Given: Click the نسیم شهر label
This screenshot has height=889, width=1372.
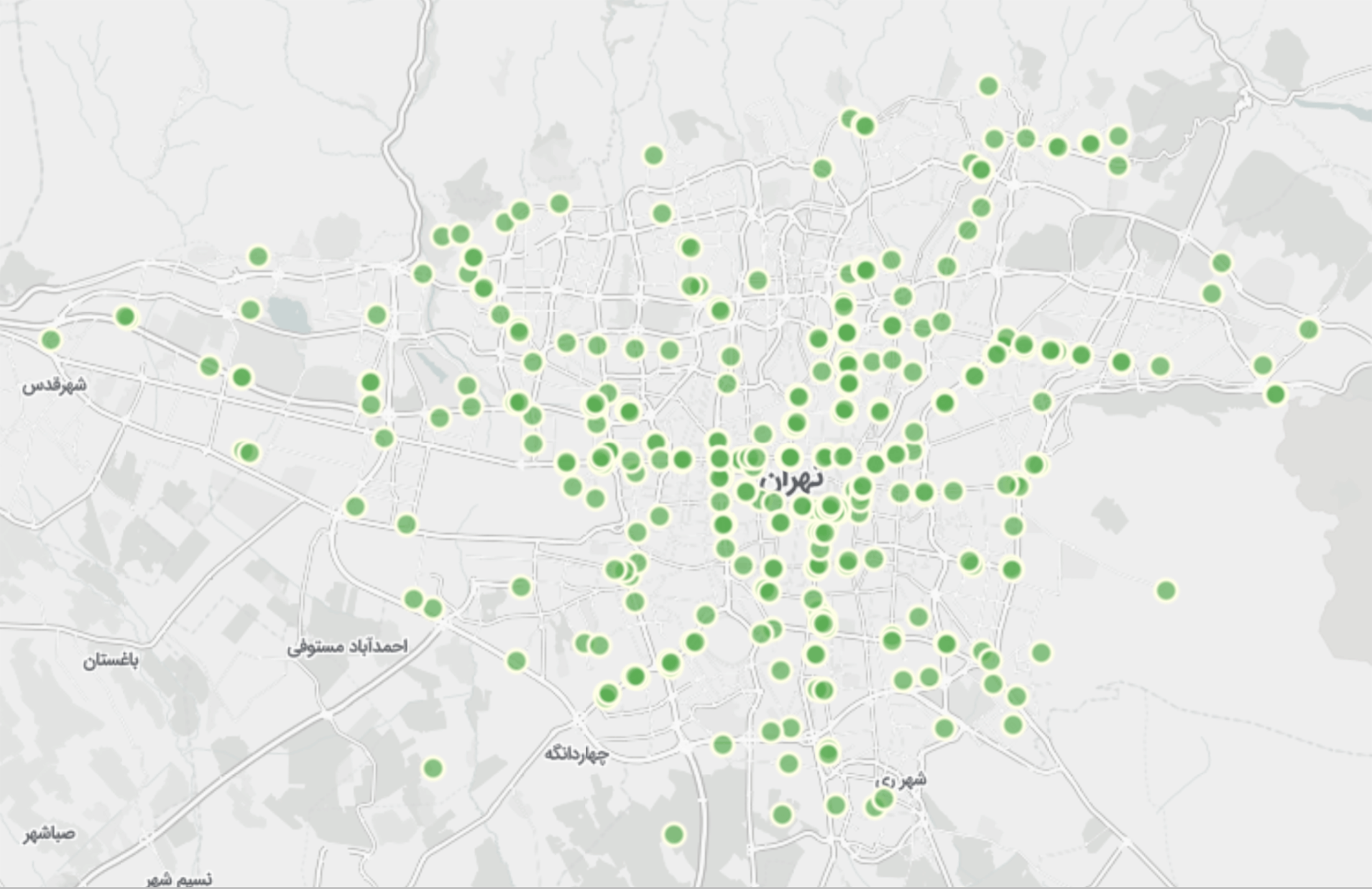Looking at the screenshot, I should coord(180,879).
